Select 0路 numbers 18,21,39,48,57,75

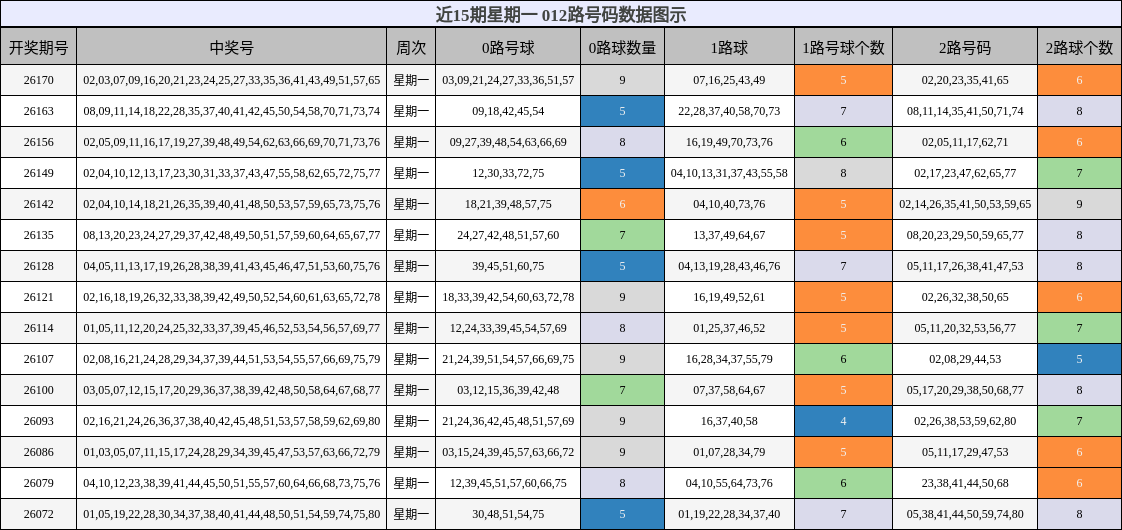[508, 204]
